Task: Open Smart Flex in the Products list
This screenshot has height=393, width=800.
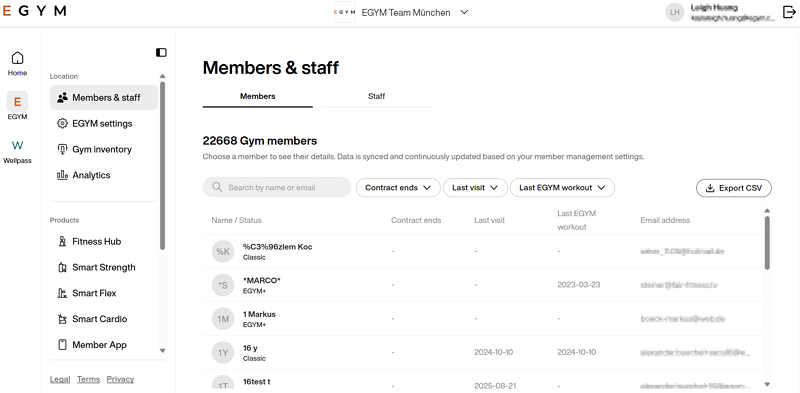Action: (104, 293)
